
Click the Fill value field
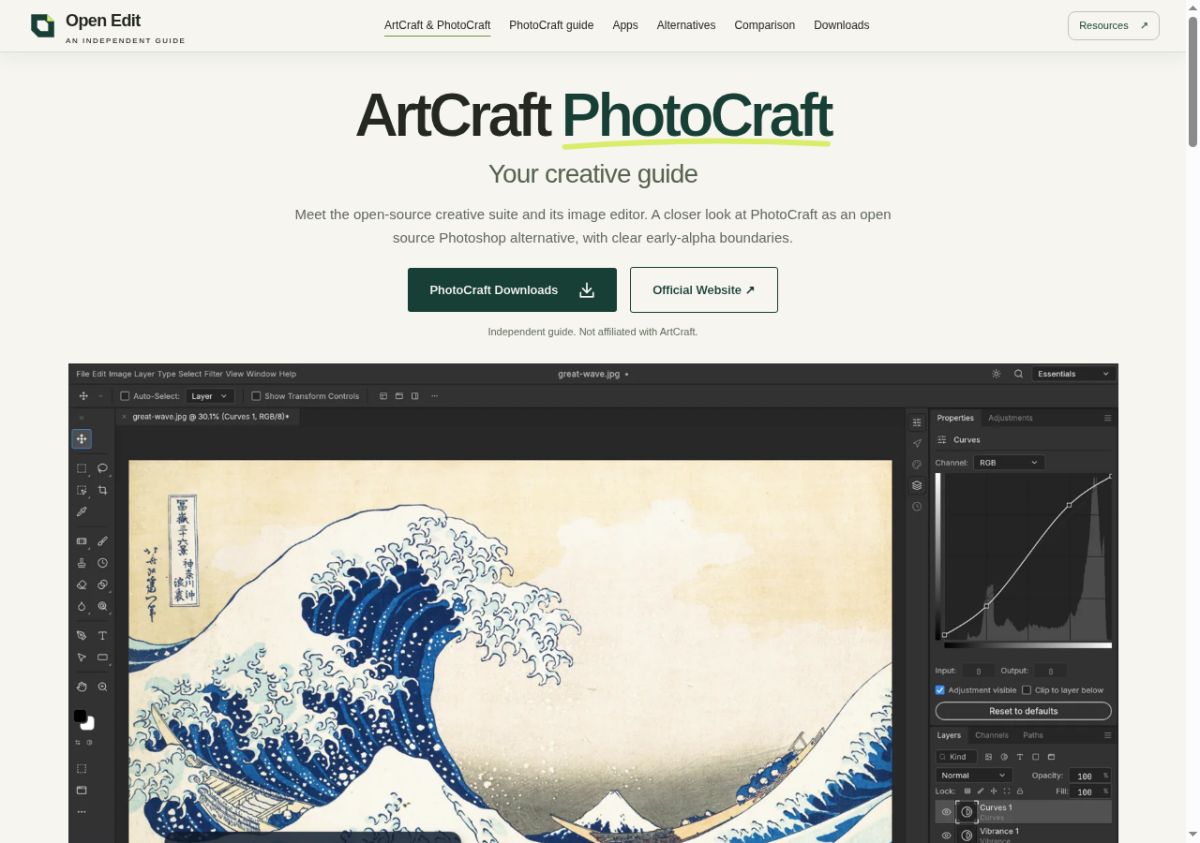click(x=1090, y=791)
